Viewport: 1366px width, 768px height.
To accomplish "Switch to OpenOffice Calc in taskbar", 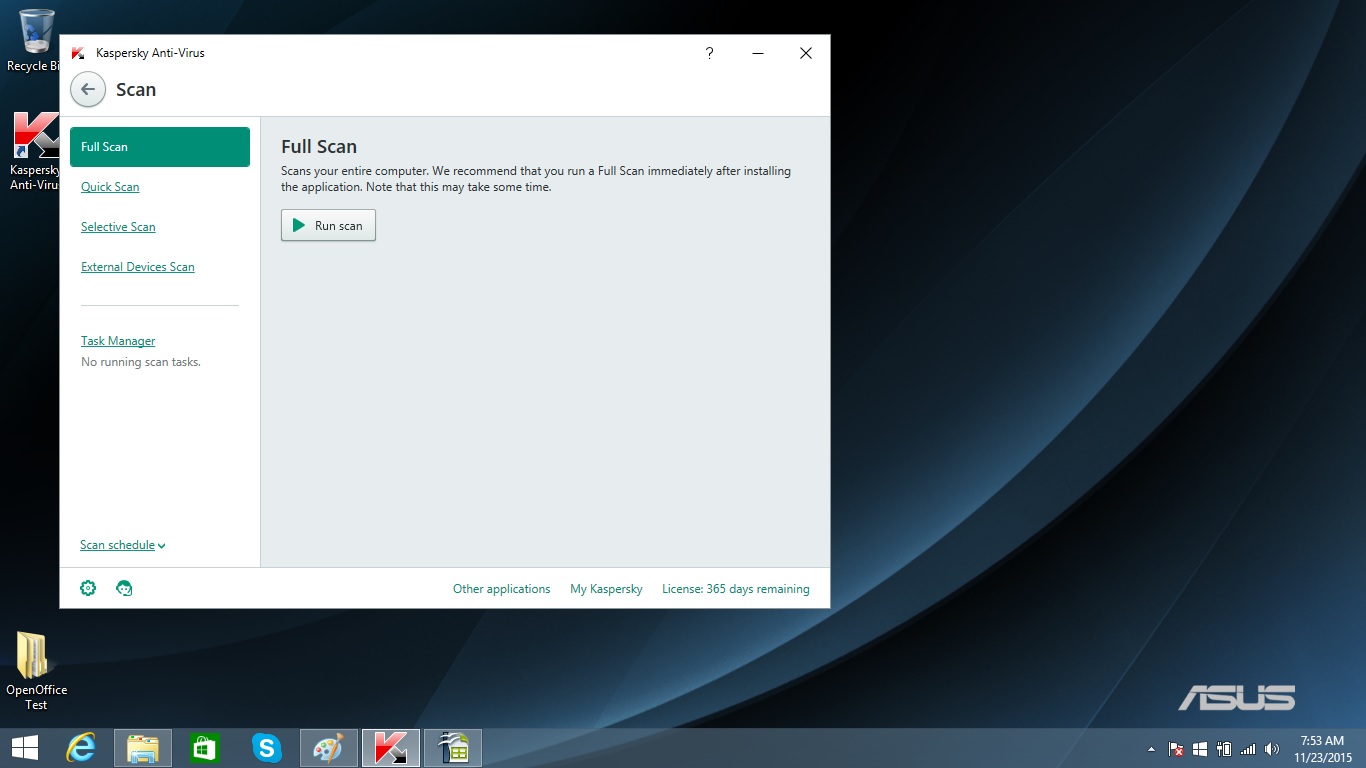I will click(x=453, y=748).
